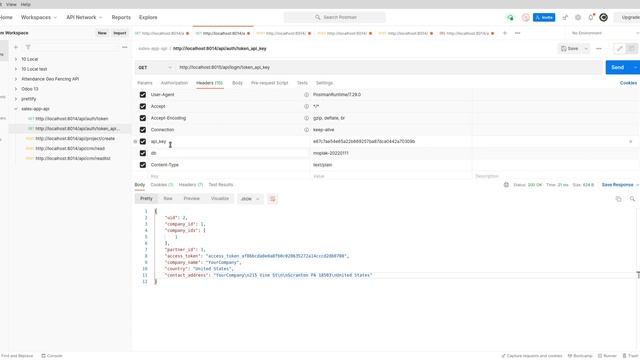Uncheck the Accept-Encoding header checkbox

(x=142, y=118)
